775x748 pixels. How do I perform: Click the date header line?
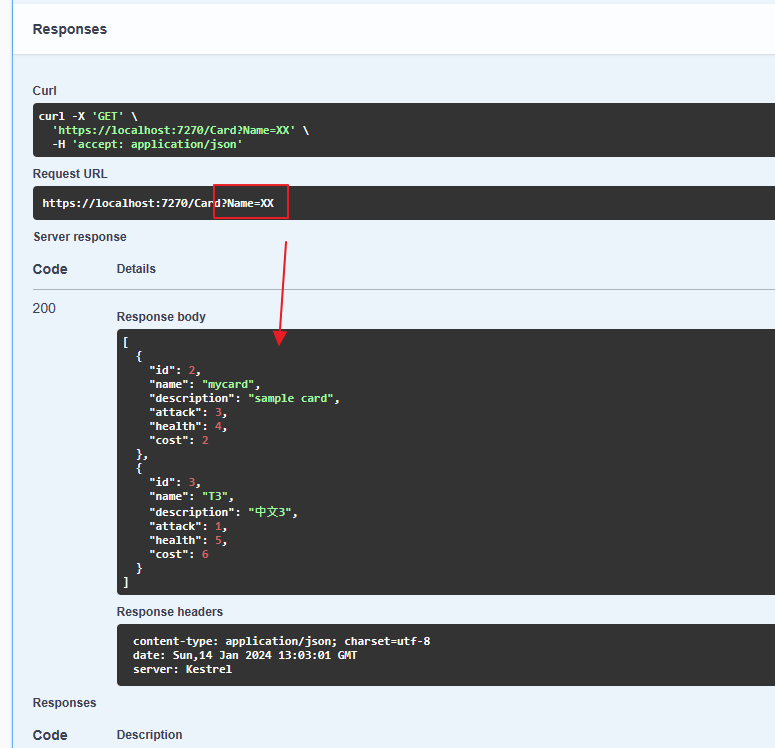(245, 656)
